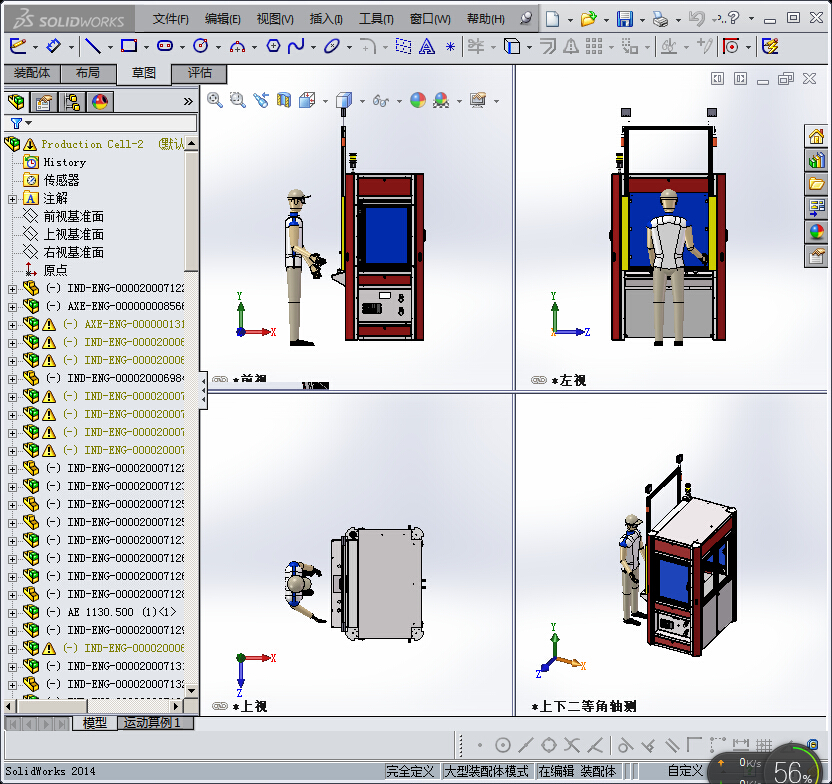Viewport: 832px width, 784px height.
Task: Click the Edit Appearance color ball
Action: (418, 100)
